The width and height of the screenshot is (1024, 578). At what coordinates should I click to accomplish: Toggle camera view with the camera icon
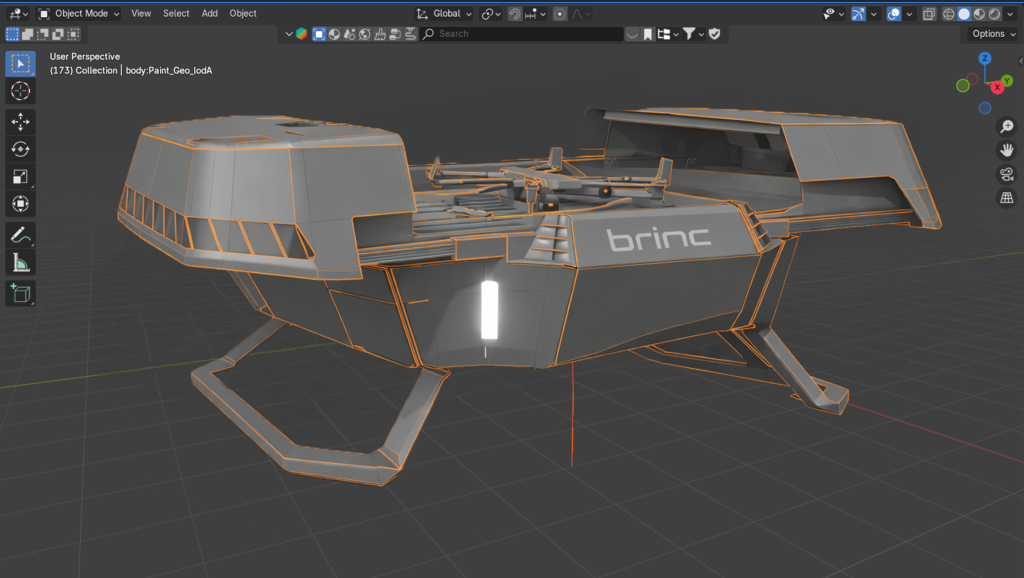click(1007, 174)
